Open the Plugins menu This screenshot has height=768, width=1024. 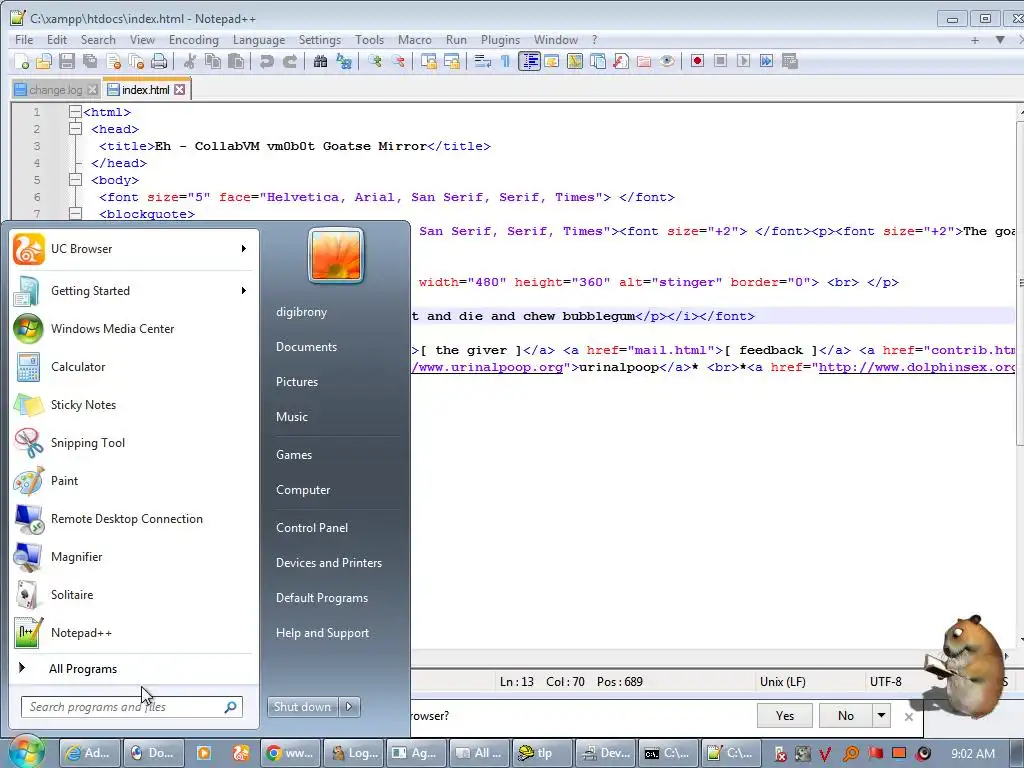pyautogui.click(x=500, y=40)
